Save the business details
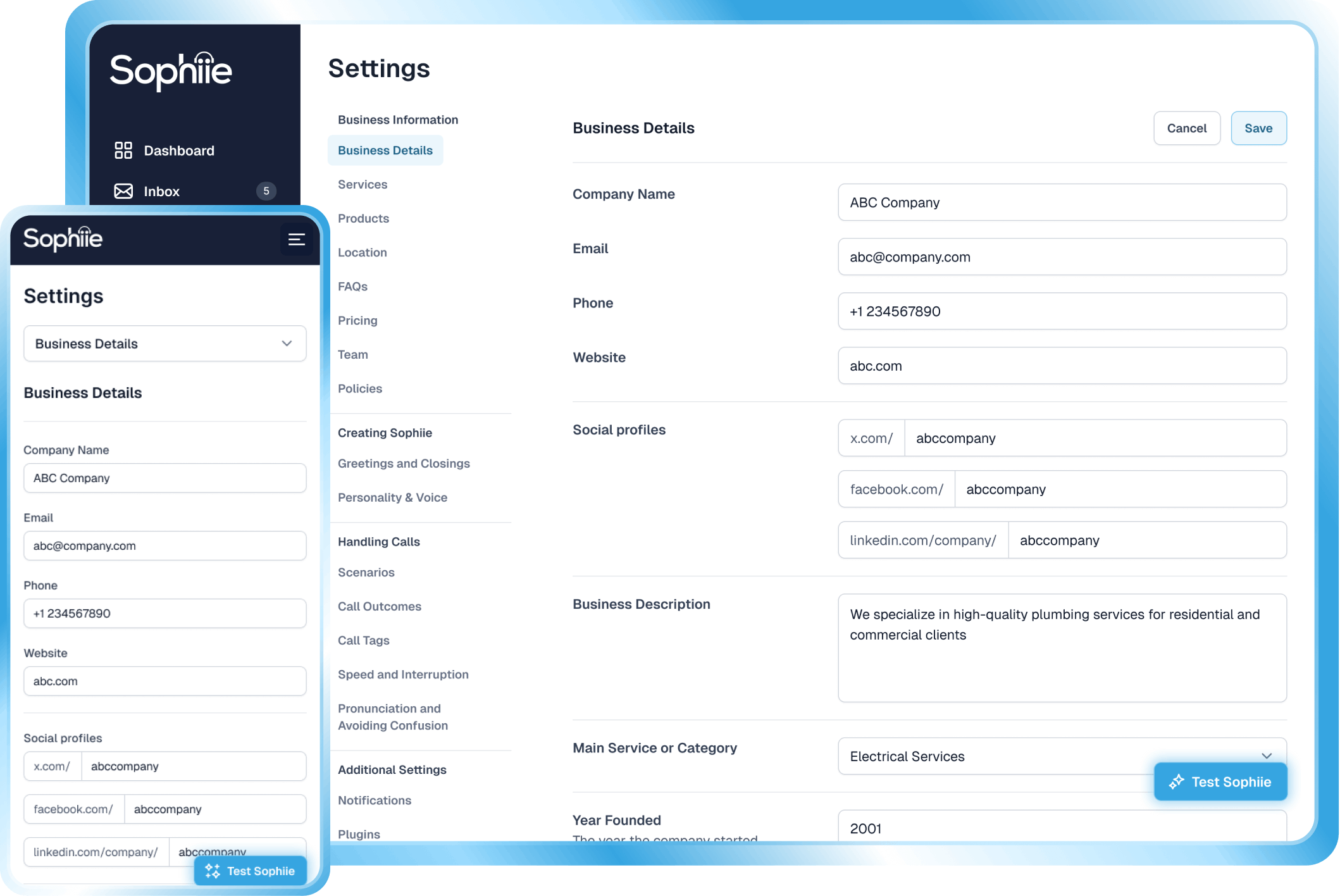 (x=1258, y=128)
